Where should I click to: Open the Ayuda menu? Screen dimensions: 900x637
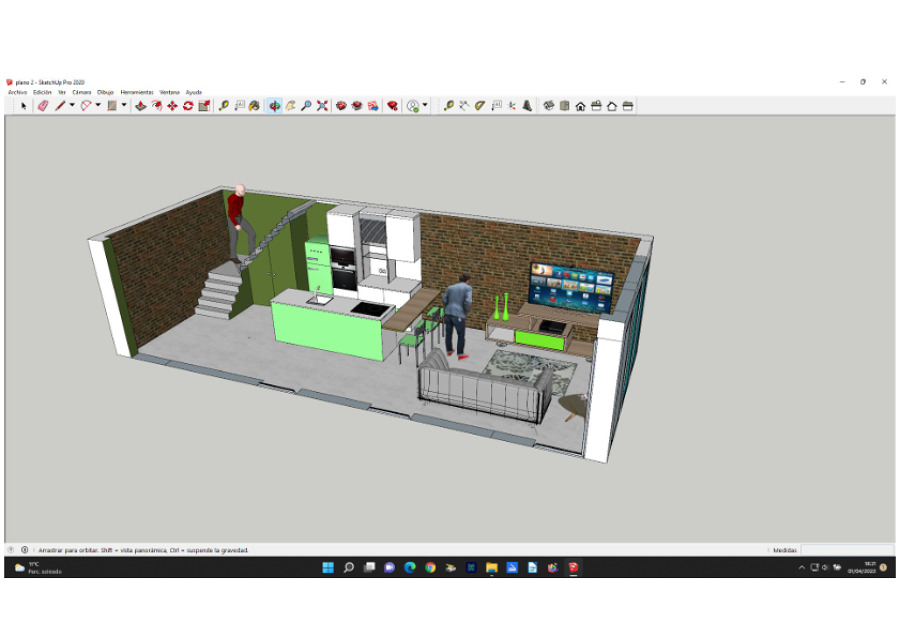click(194, 92)
